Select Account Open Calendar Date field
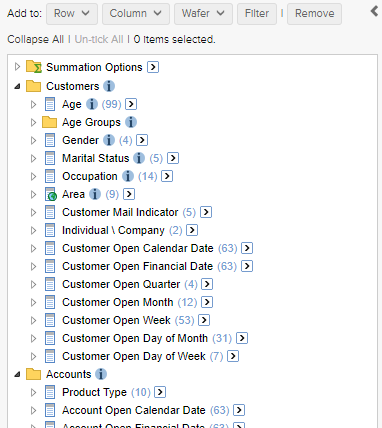The width and height of the screenshot is (382, 428). [x=134, y=410]
